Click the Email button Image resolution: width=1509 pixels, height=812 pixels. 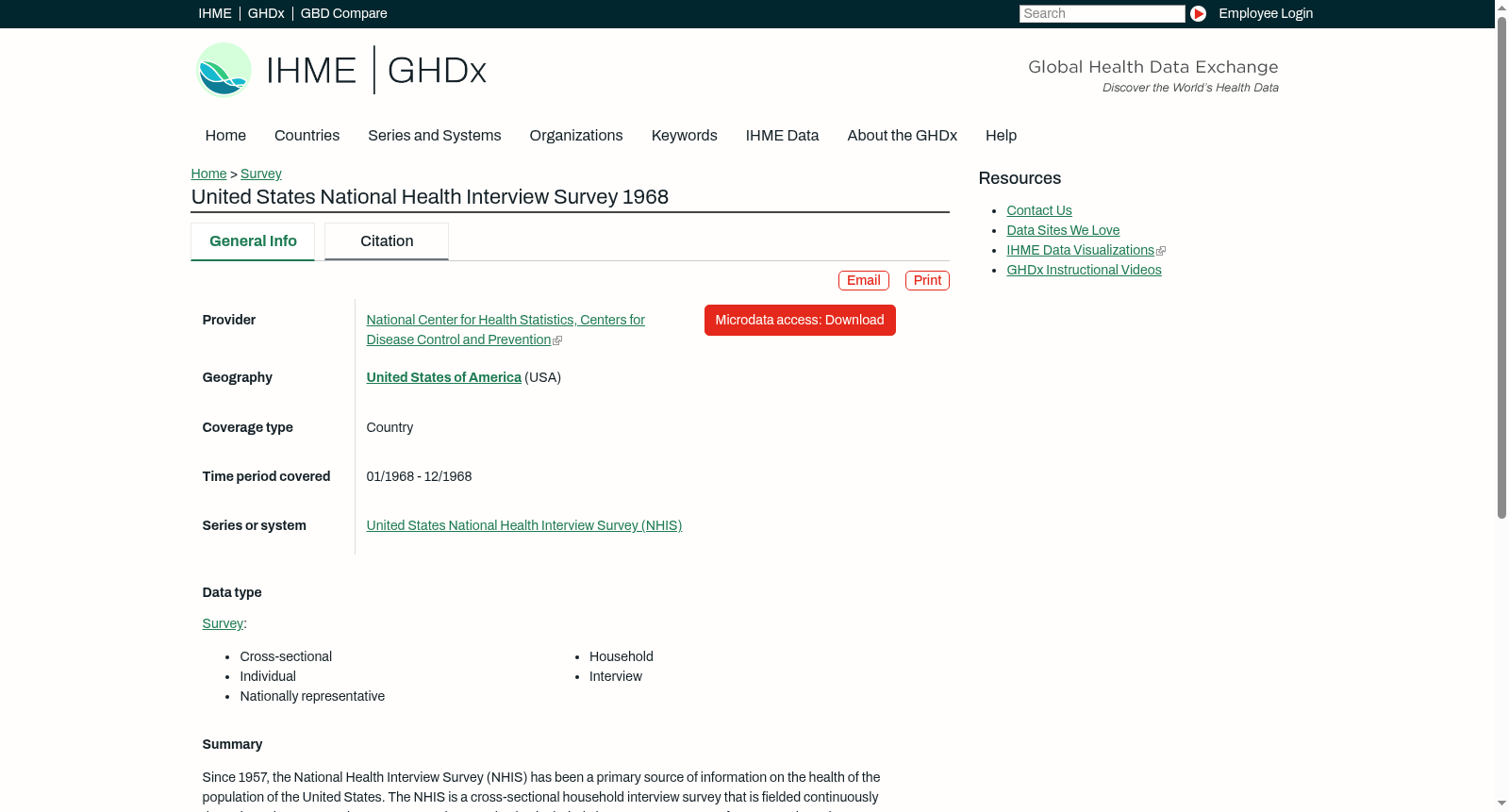[x=864, y=280]
